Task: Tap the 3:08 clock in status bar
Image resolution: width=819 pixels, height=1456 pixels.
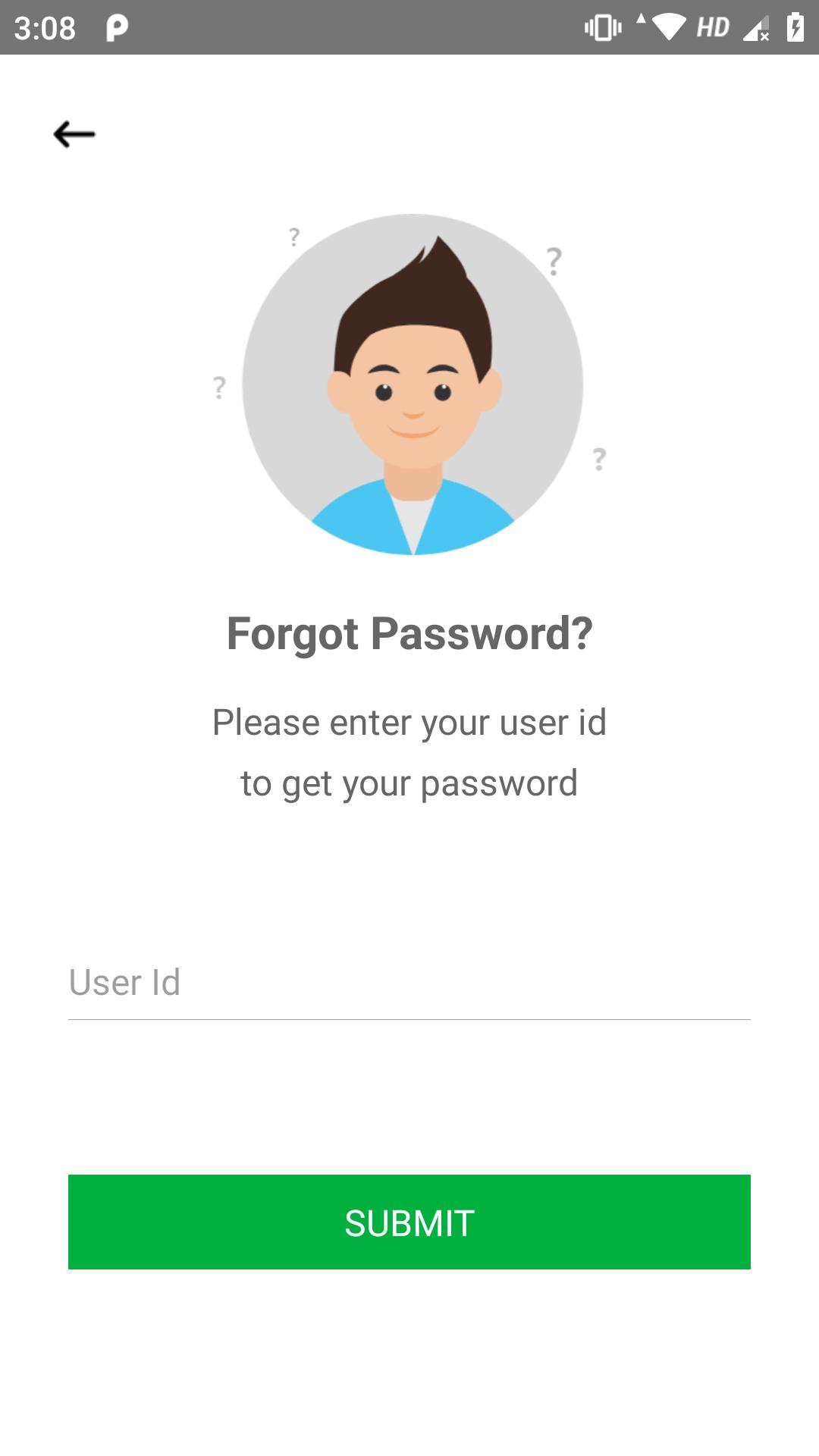Action: pyautogui.click(x=45, y=28)
